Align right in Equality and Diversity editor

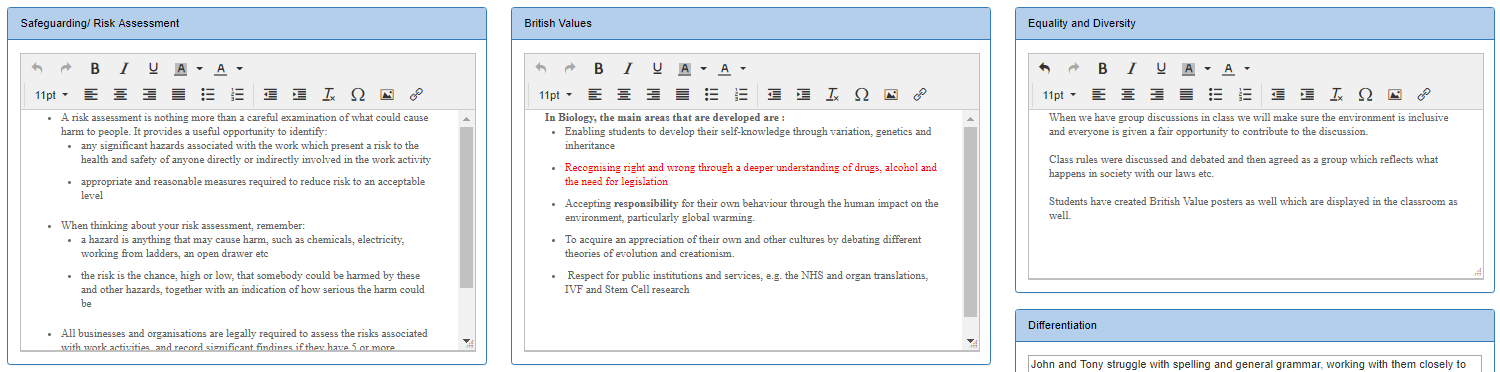click(1157, 95)
